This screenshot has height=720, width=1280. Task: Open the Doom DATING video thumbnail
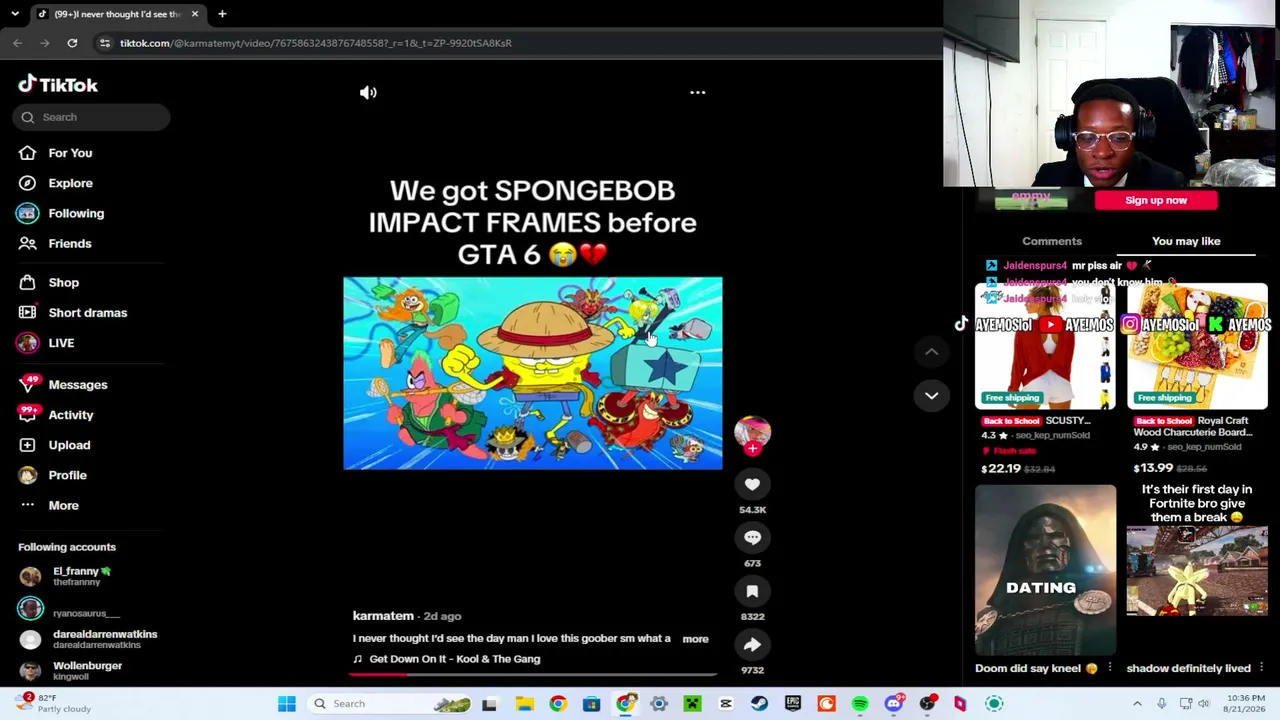(x=1045, y=570)
